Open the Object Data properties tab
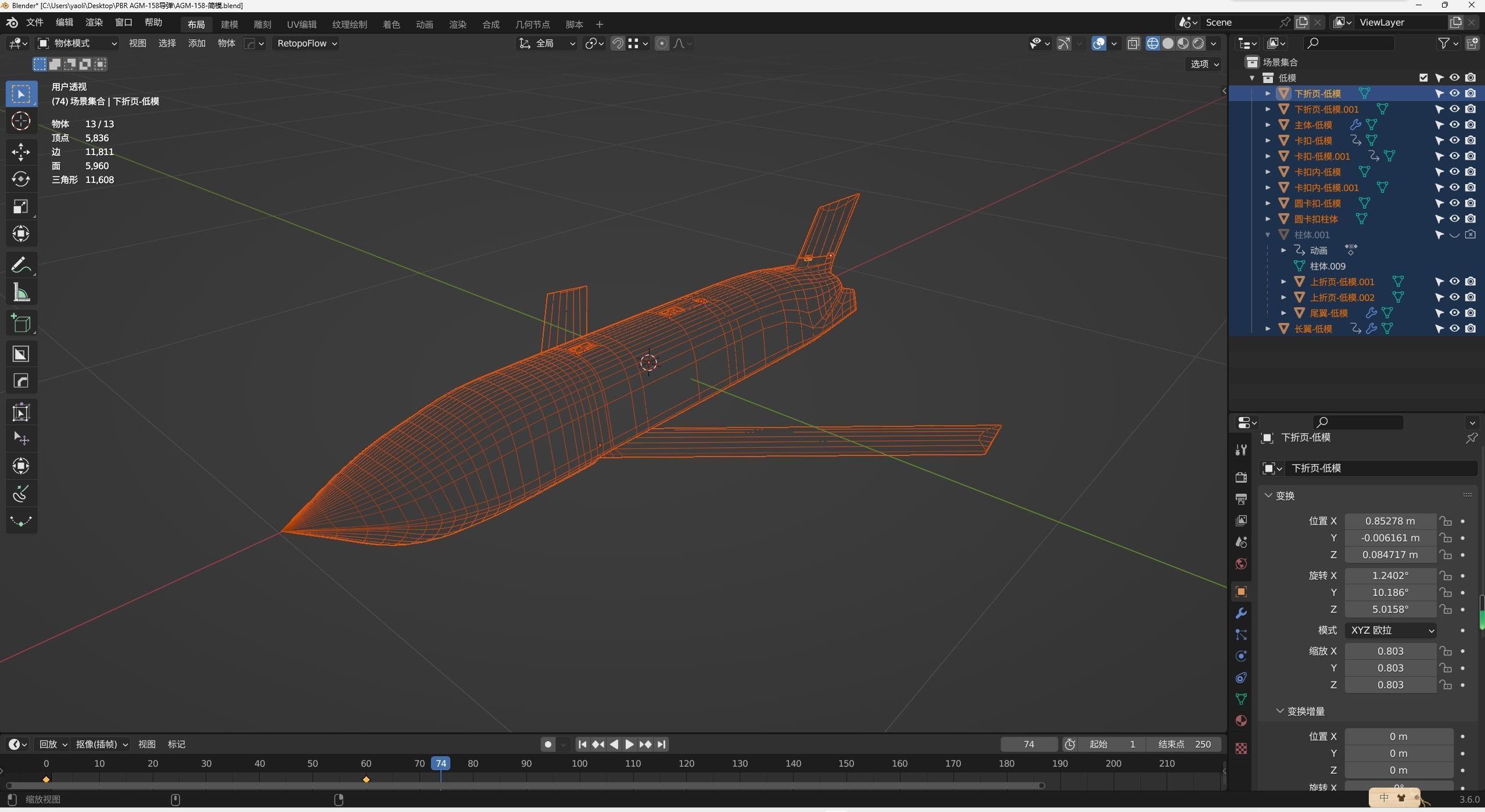 [x=1241, y=699]
